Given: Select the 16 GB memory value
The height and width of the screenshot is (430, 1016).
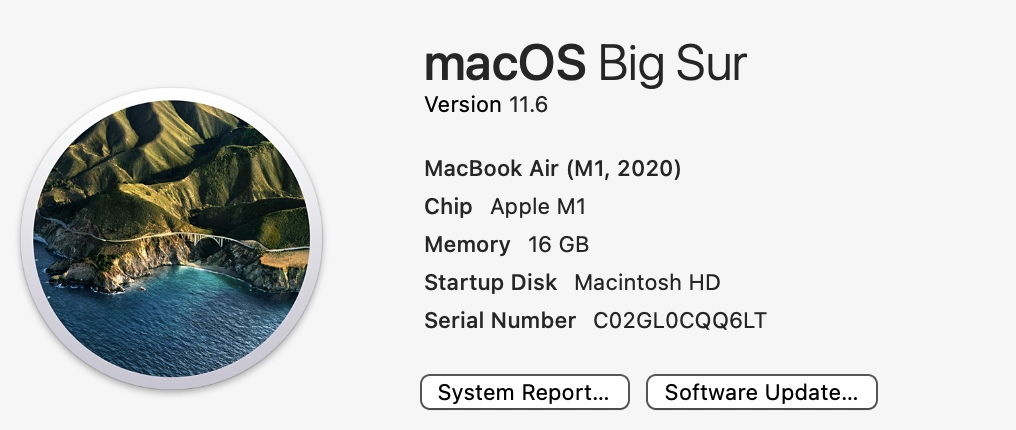Looking at the screenshot, I should pos(558,245).
